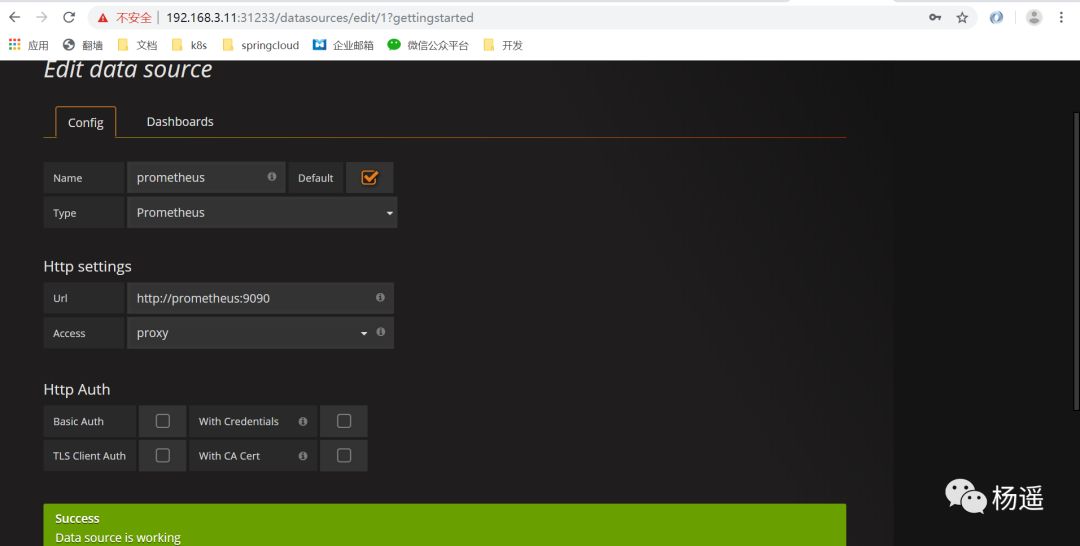Enable the Basic Auth checkbox

[x=163, y=421]
